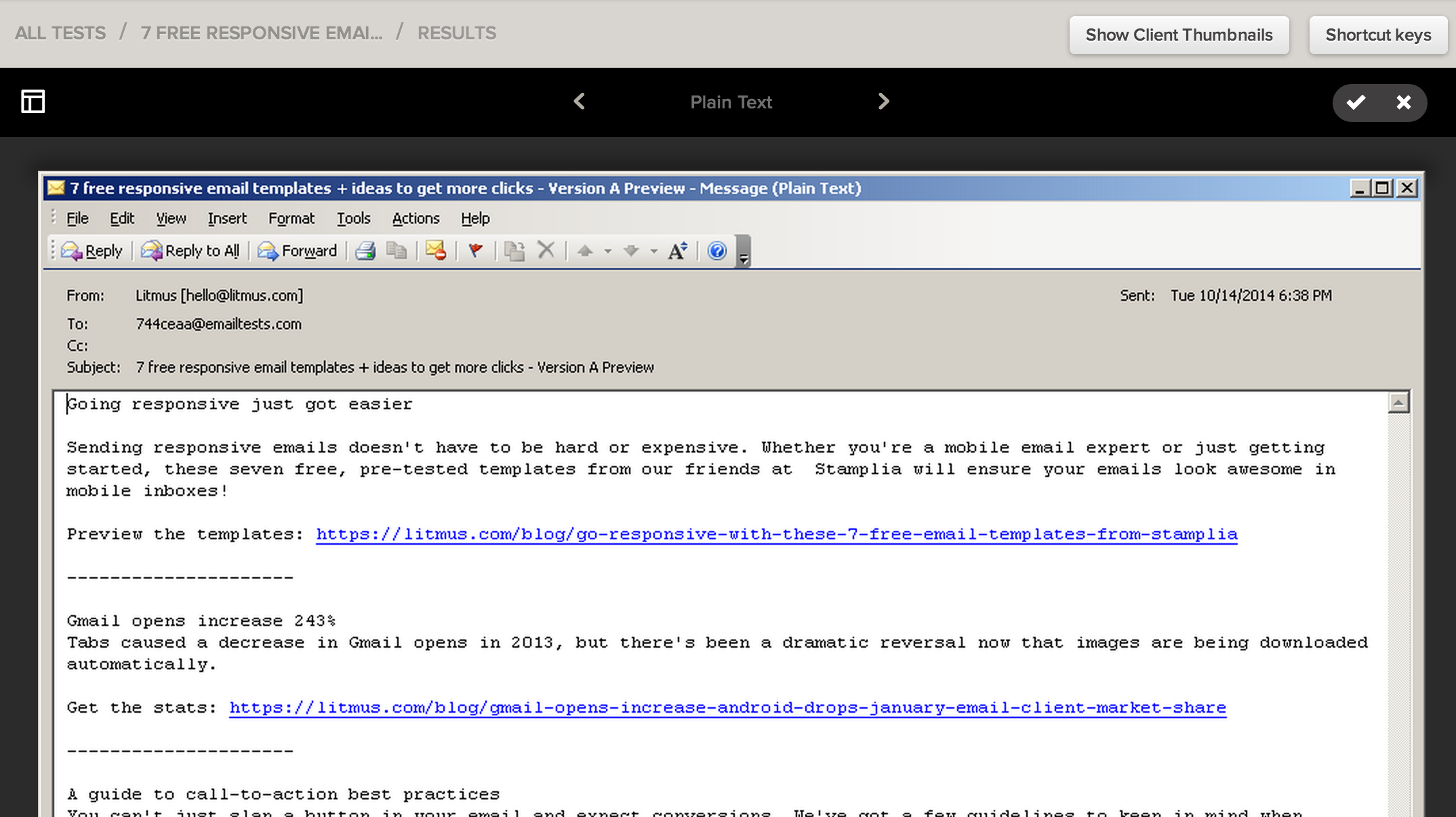
Task: Click the envelope icon in message title bar
Action: pos(56,188)
